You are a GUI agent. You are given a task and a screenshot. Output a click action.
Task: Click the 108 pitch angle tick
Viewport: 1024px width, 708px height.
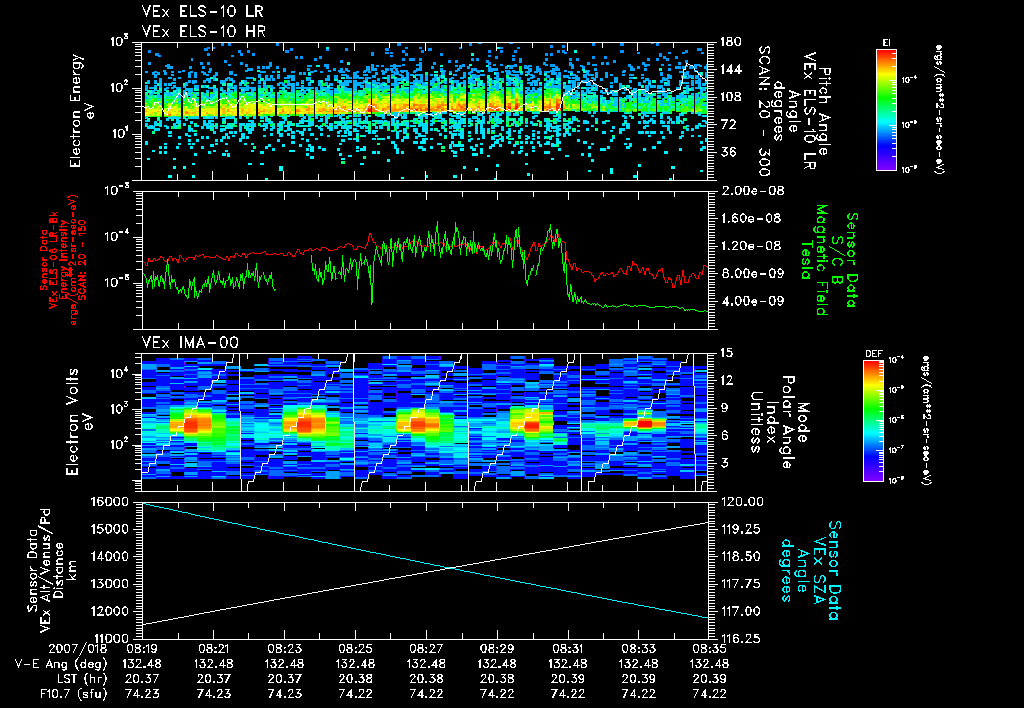click(x=731, y=97)
